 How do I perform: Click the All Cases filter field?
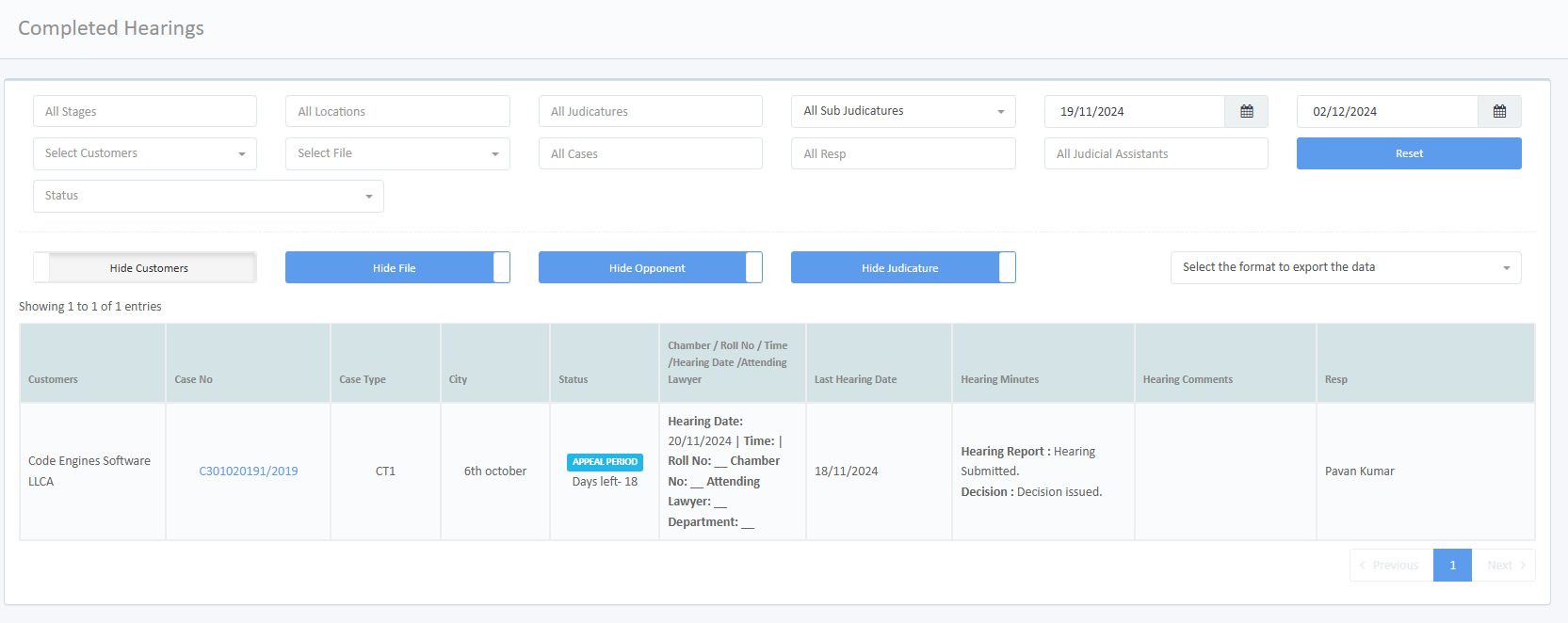[650, 153]
